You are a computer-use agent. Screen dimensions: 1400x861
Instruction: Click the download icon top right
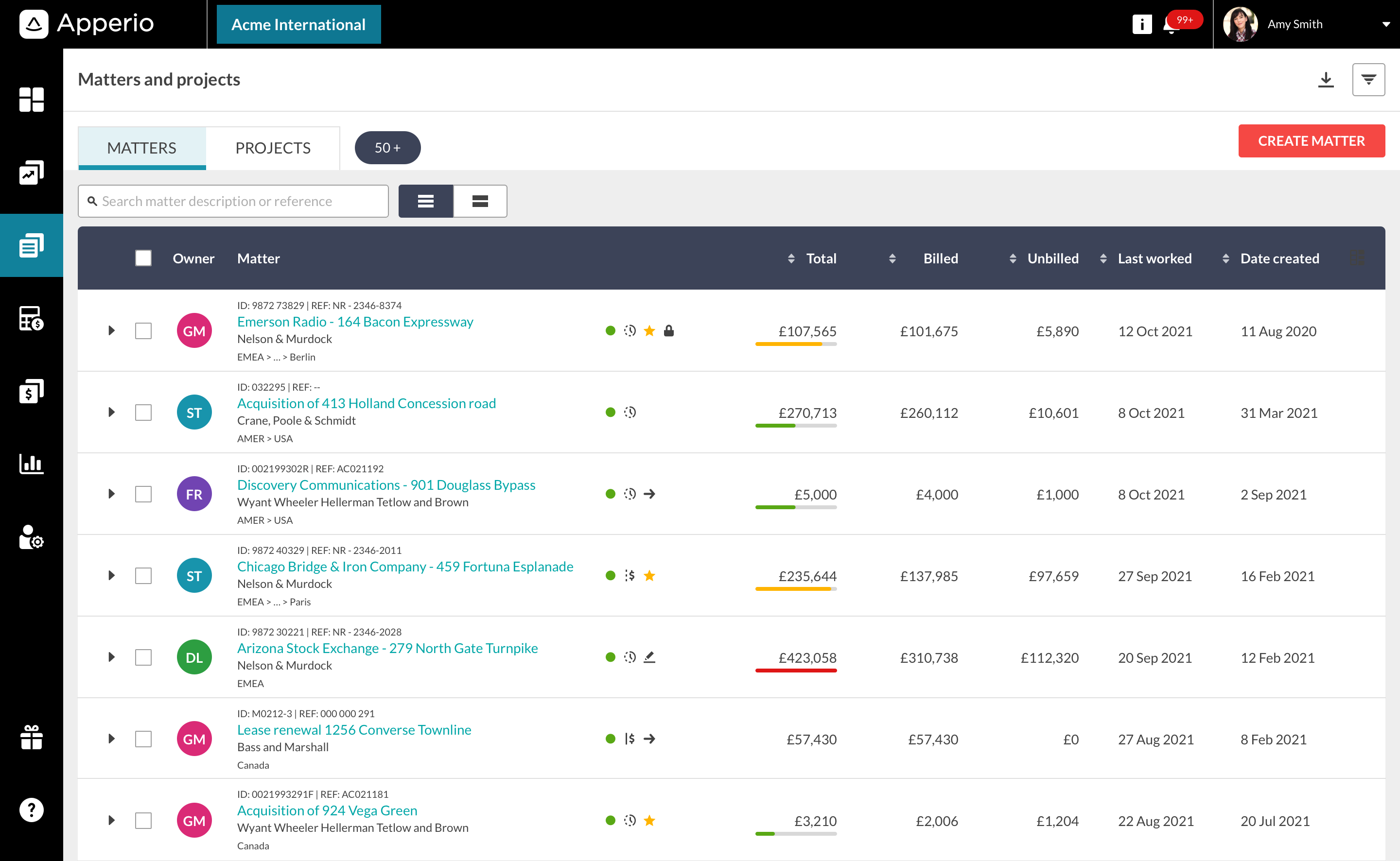click(x=1326, y=81)
